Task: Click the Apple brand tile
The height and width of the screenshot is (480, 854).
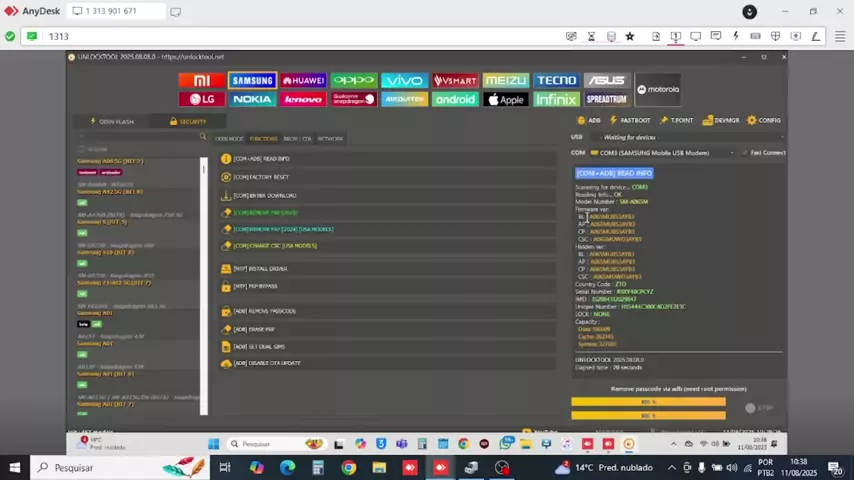Action: click(x=505, y=99)
